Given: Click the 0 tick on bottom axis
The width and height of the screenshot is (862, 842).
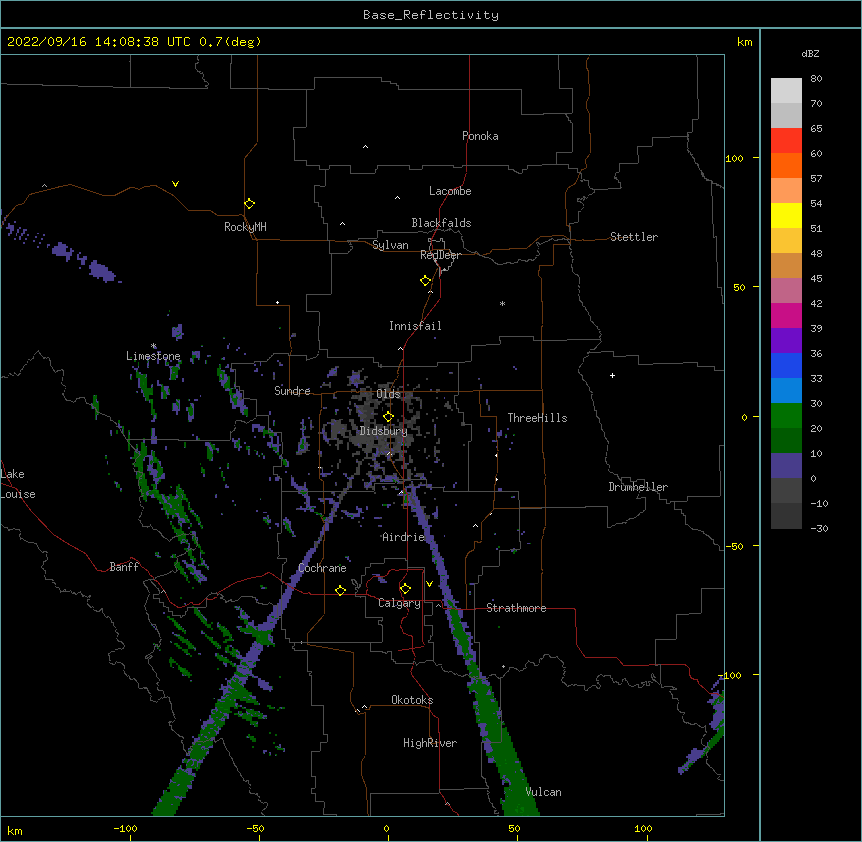Looking at the screenshot, I should [386, 828].
